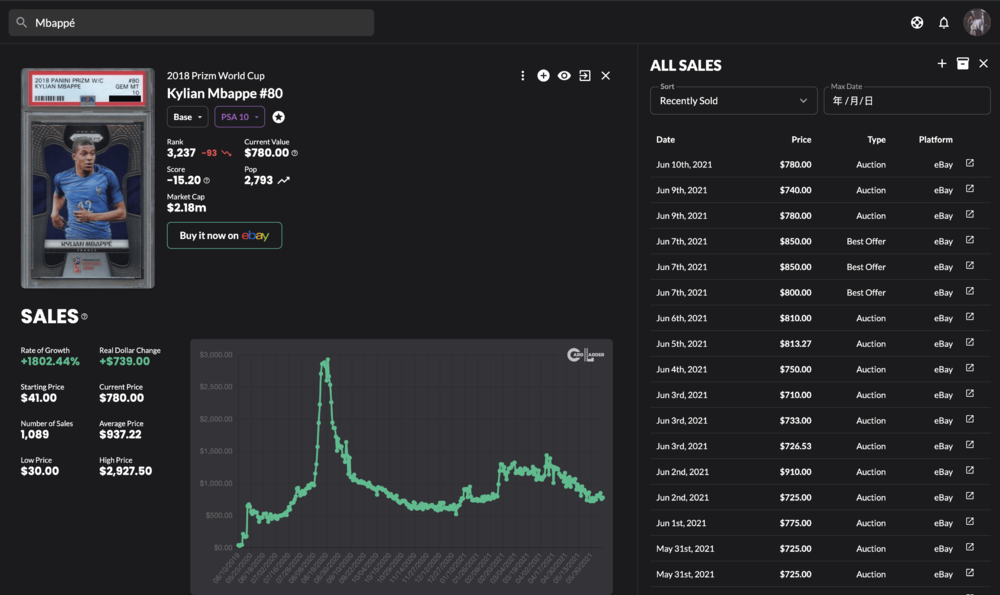Open external link for Jun 5th, 2021 sale
The image size is (1000, 595).
(x=969, y=342)
